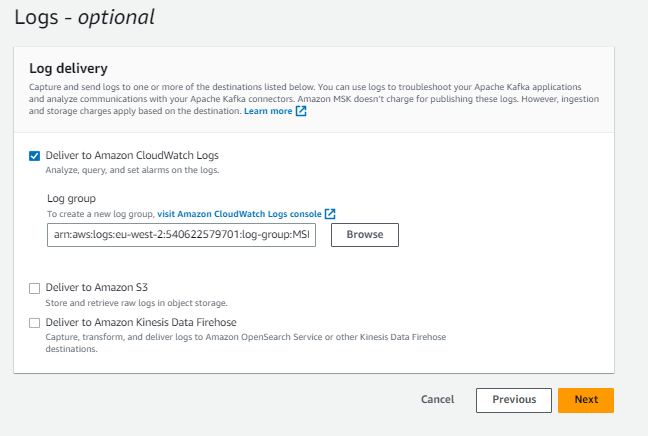Click the "Logs - optional" page title

tap(84, 17)
